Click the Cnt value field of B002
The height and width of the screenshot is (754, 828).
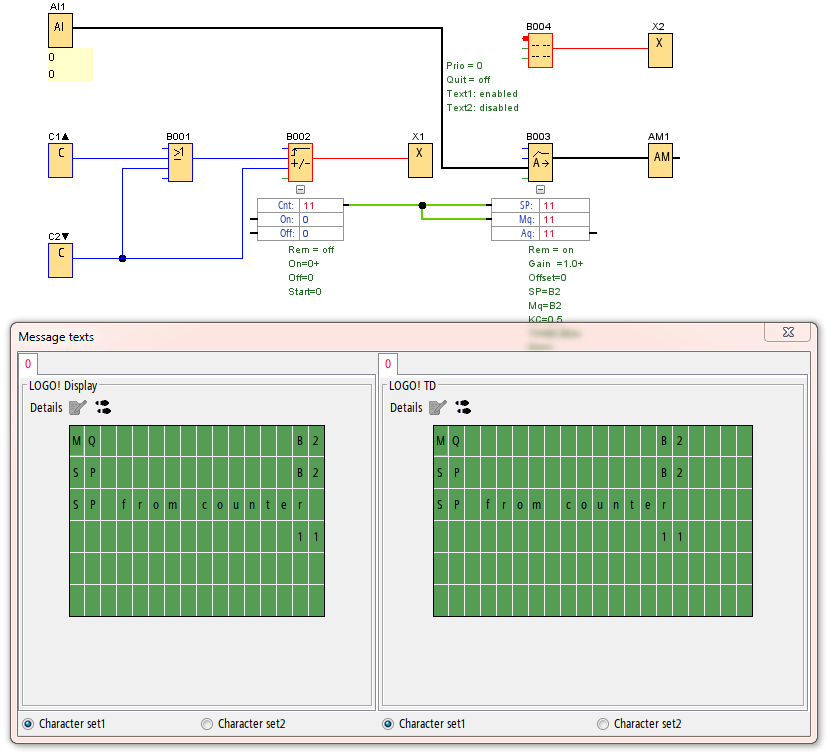(320, 206)
